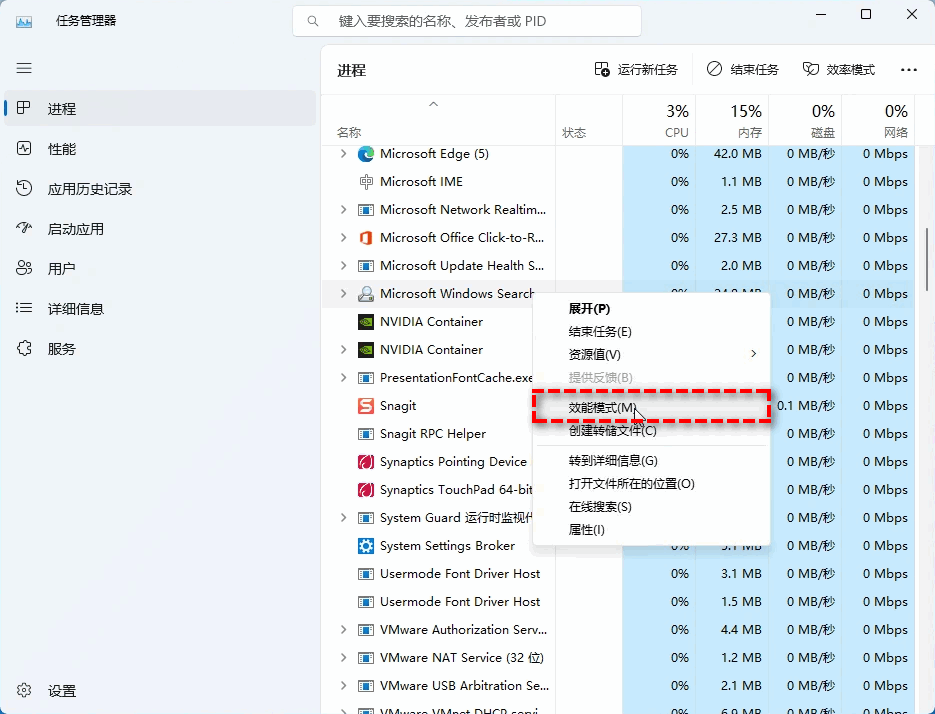This screenshot has width=935, height=714.
Task: Expand VMware Authorization Service row
Action: (x=343, y=629)
